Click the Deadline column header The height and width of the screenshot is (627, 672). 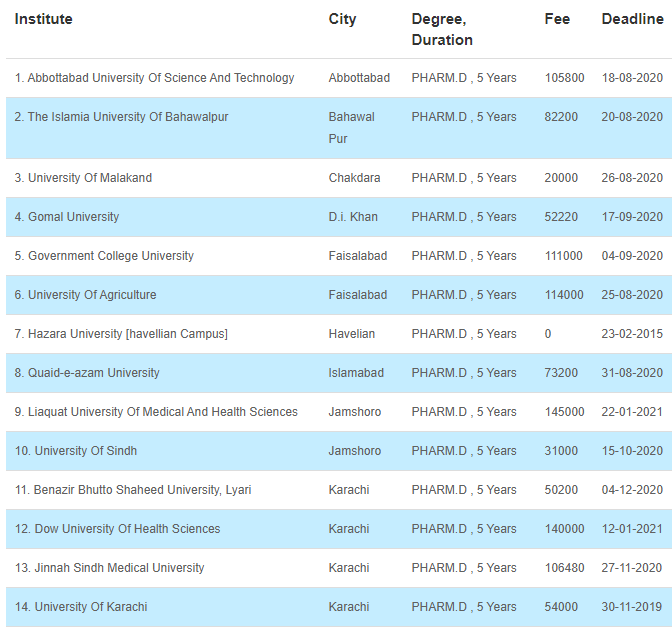633,19
